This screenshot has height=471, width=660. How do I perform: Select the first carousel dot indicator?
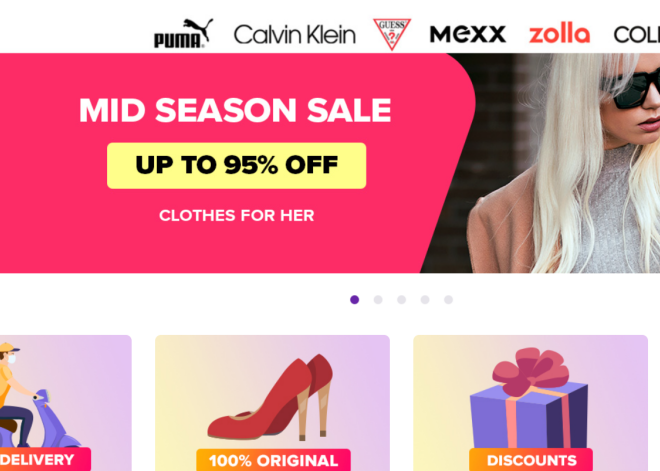354,300
